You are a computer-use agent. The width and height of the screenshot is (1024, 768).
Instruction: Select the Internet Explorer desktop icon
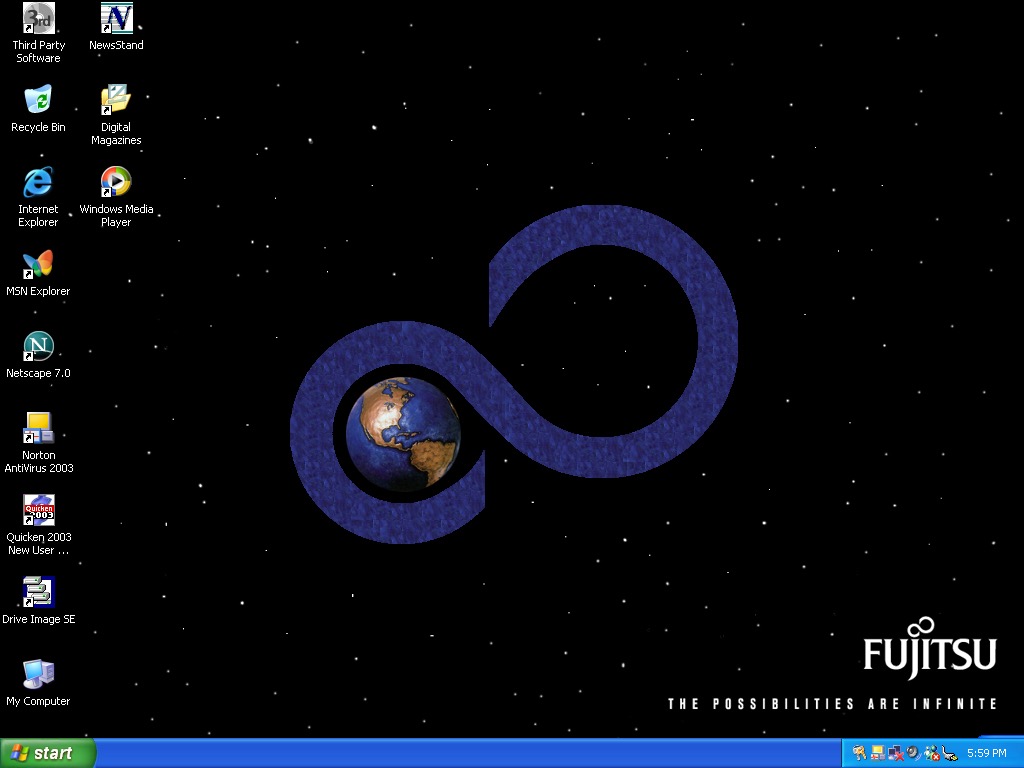coord(38,182)
